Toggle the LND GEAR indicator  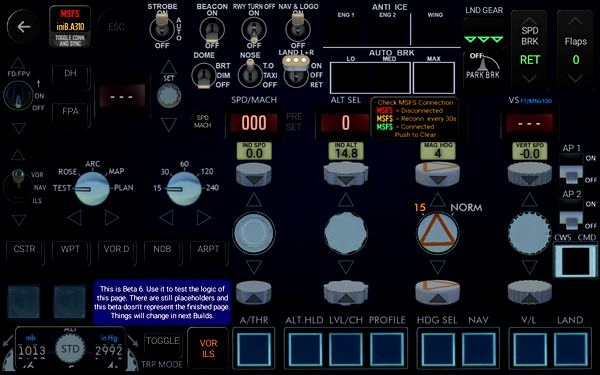click(484, 34)
